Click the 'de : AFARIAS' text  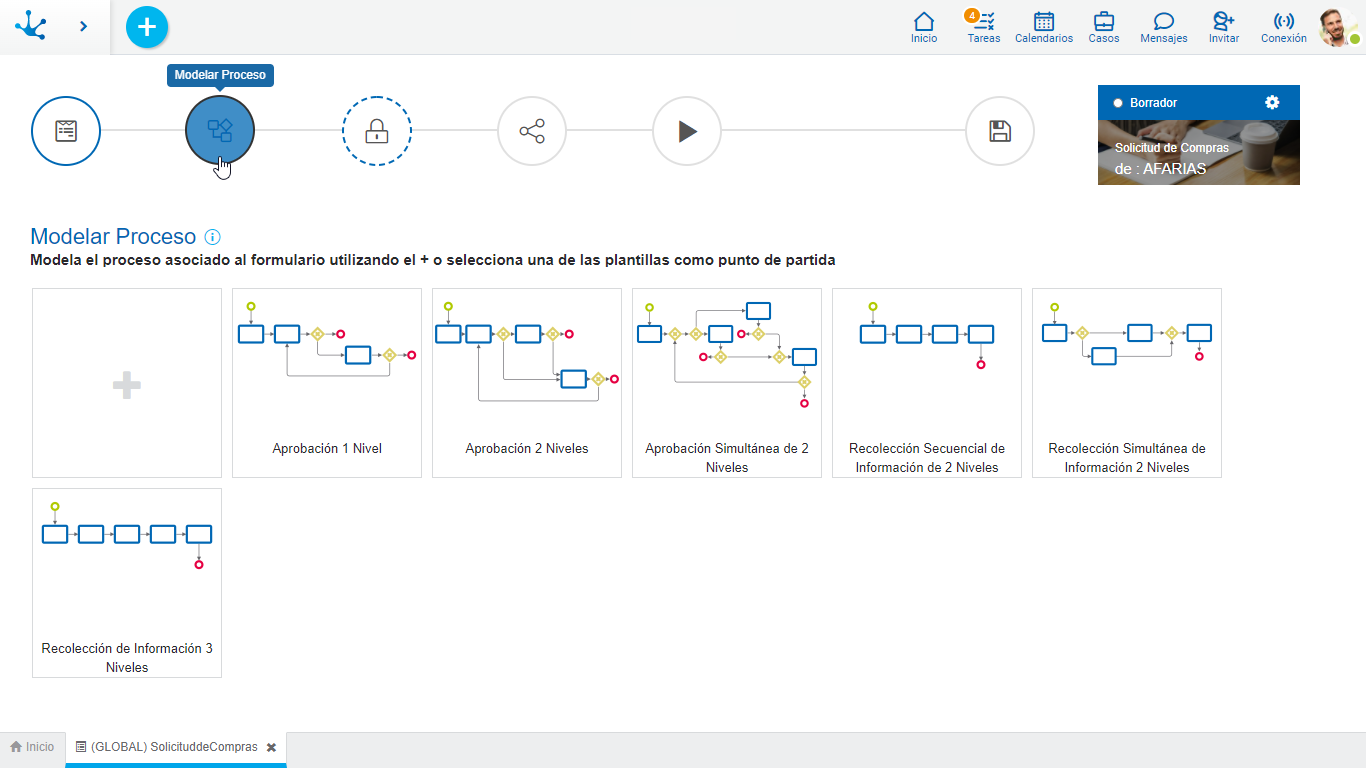coord(1161,169)
